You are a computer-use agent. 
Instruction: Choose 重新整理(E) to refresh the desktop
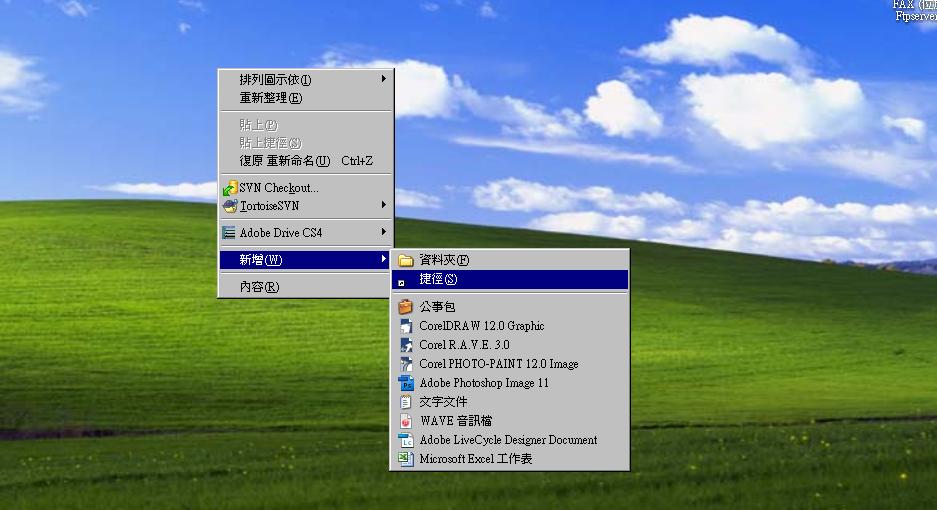(305, 98)
